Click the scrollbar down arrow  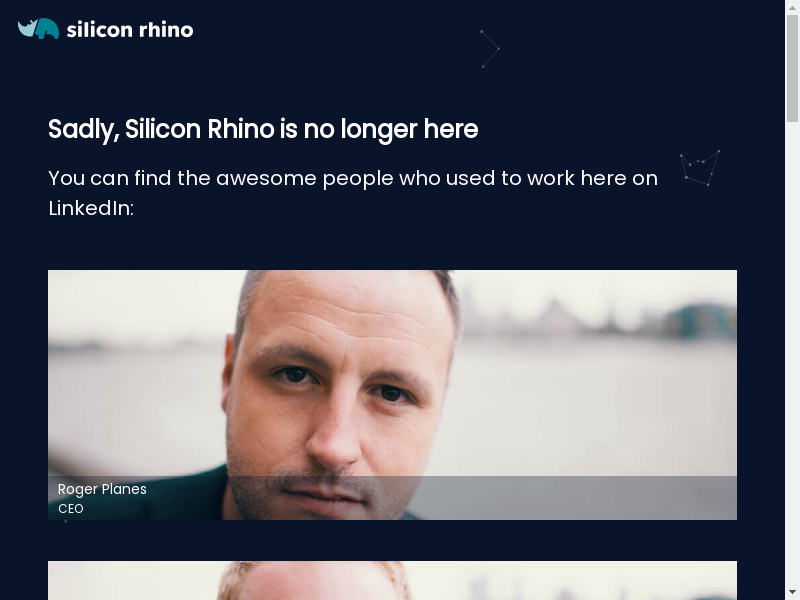pyautogui.click(x=792, y=593)
